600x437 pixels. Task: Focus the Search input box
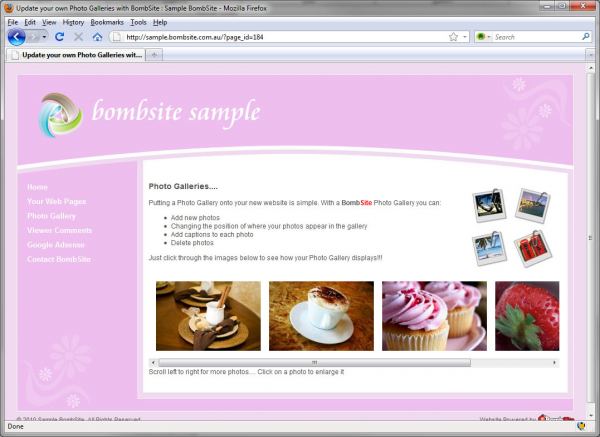(536, 37)
